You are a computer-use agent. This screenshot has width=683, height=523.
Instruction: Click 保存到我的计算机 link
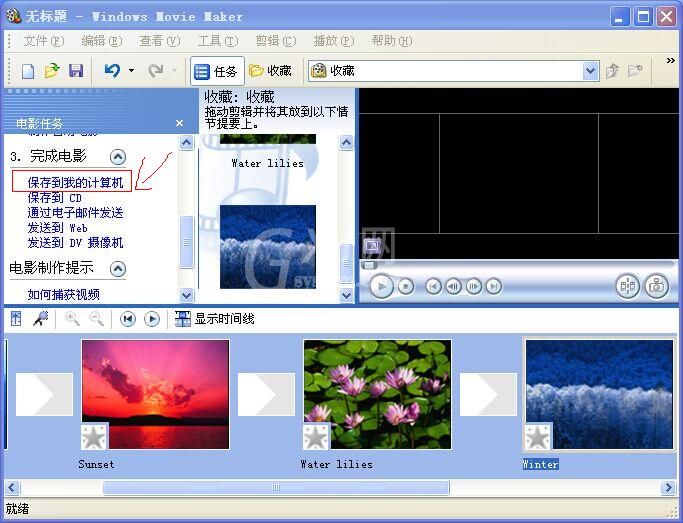tap(75, 182)
